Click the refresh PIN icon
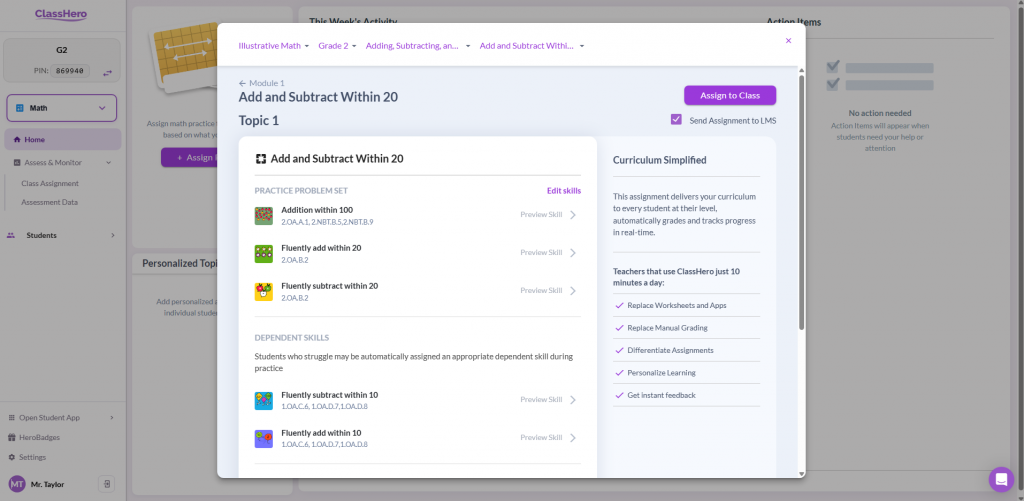 [107, 72]
